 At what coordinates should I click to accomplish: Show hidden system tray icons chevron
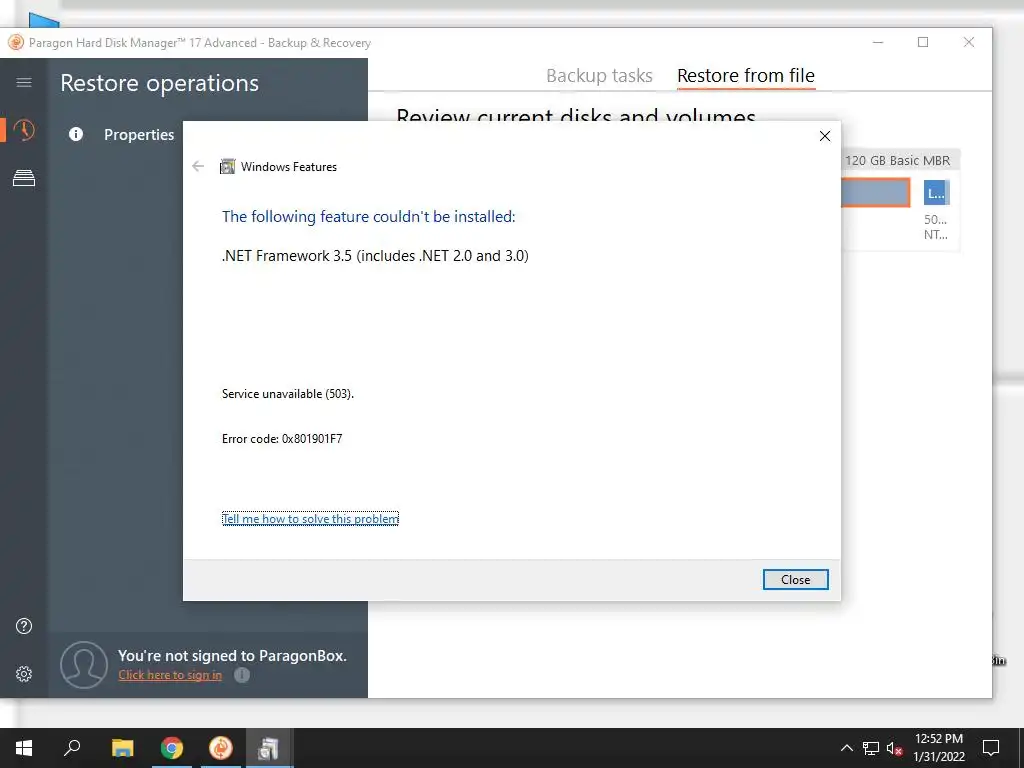coord(846,748)
